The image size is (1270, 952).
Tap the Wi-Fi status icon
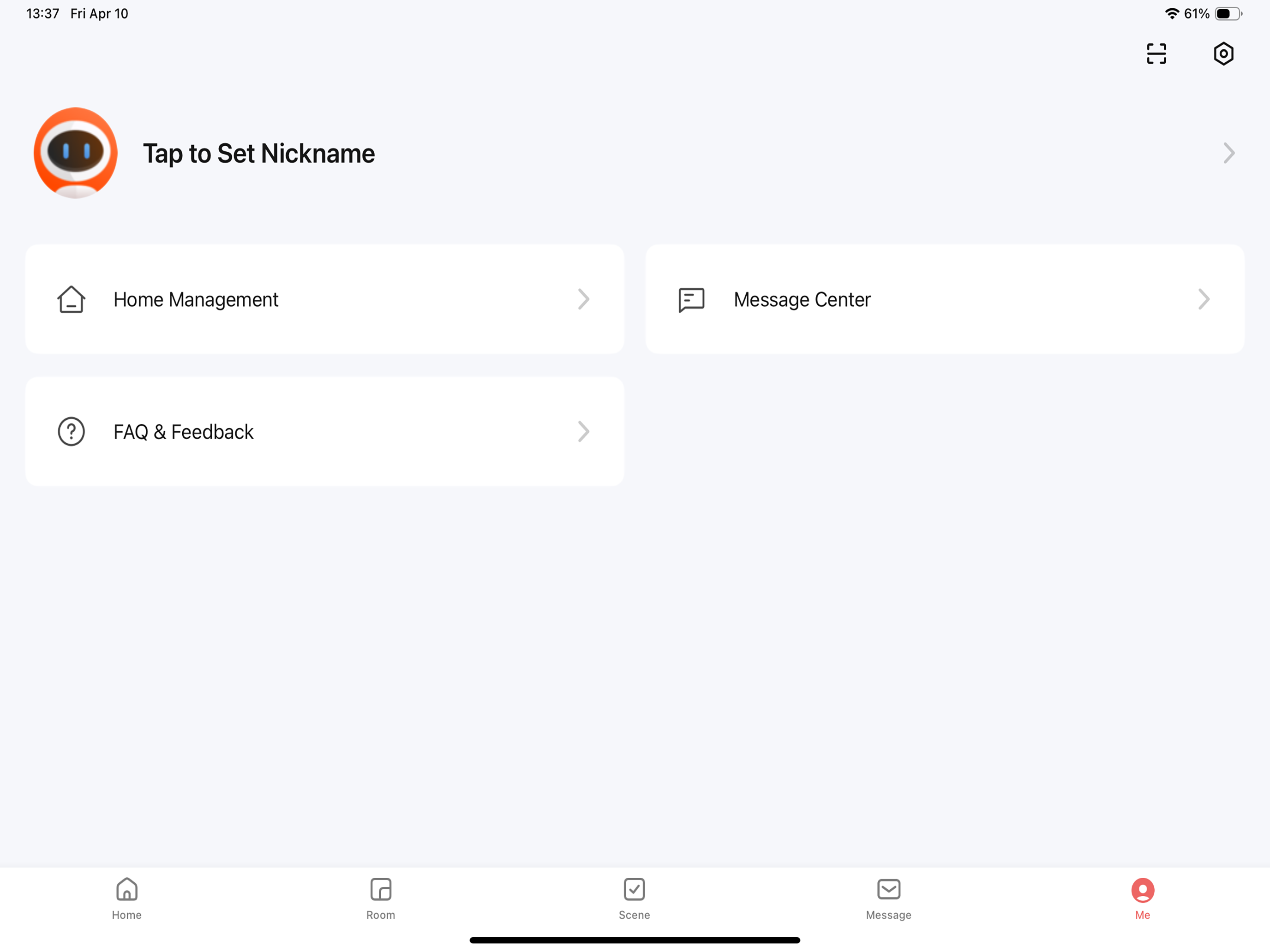coord(1172,14)
